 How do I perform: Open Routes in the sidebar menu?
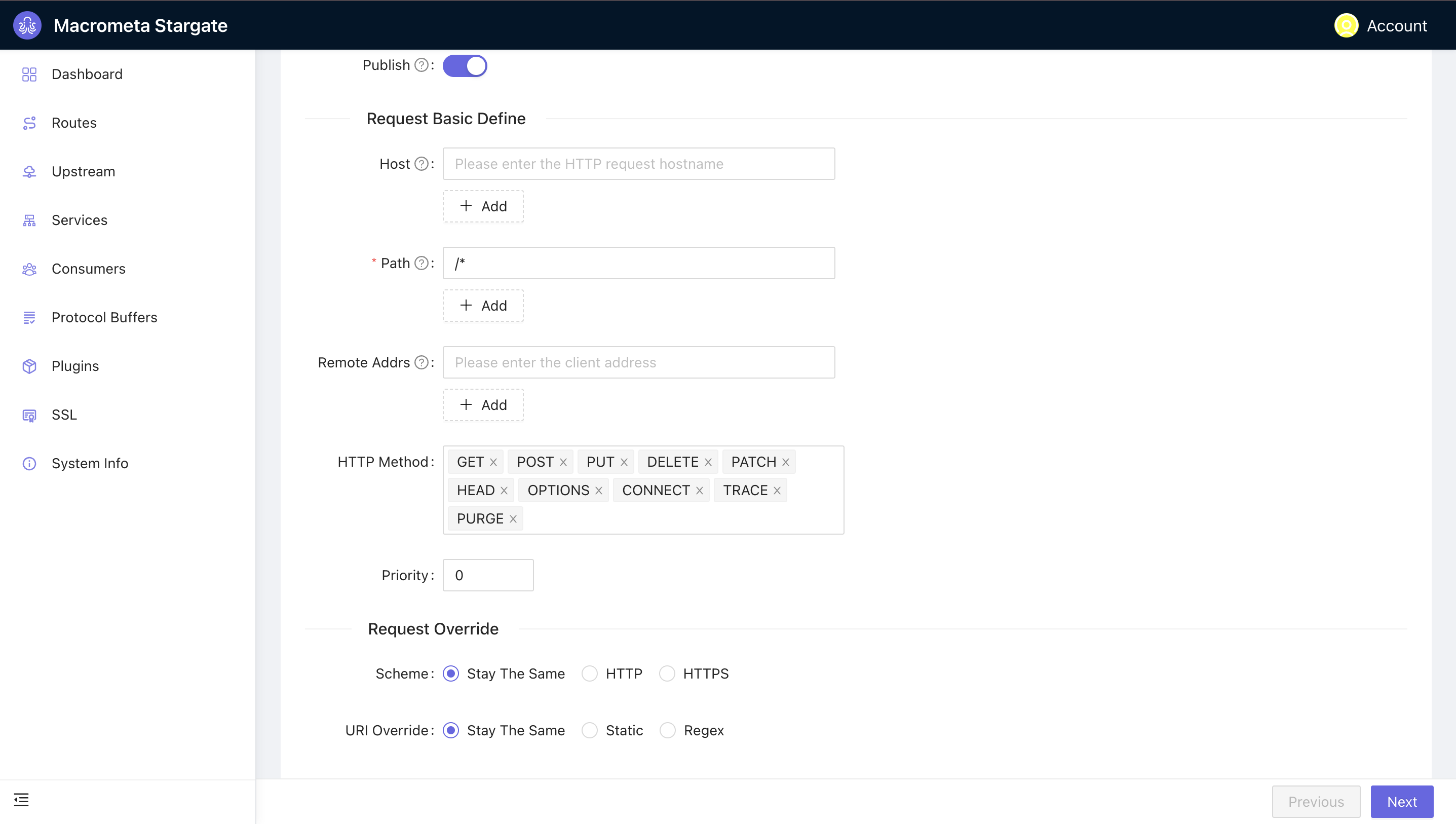click(x=74, y=123)
